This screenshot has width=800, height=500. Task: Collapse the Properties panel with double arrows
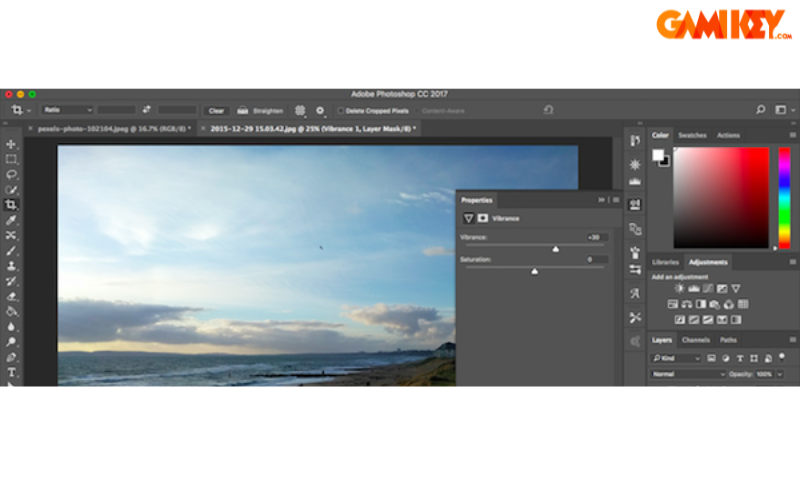601,200
